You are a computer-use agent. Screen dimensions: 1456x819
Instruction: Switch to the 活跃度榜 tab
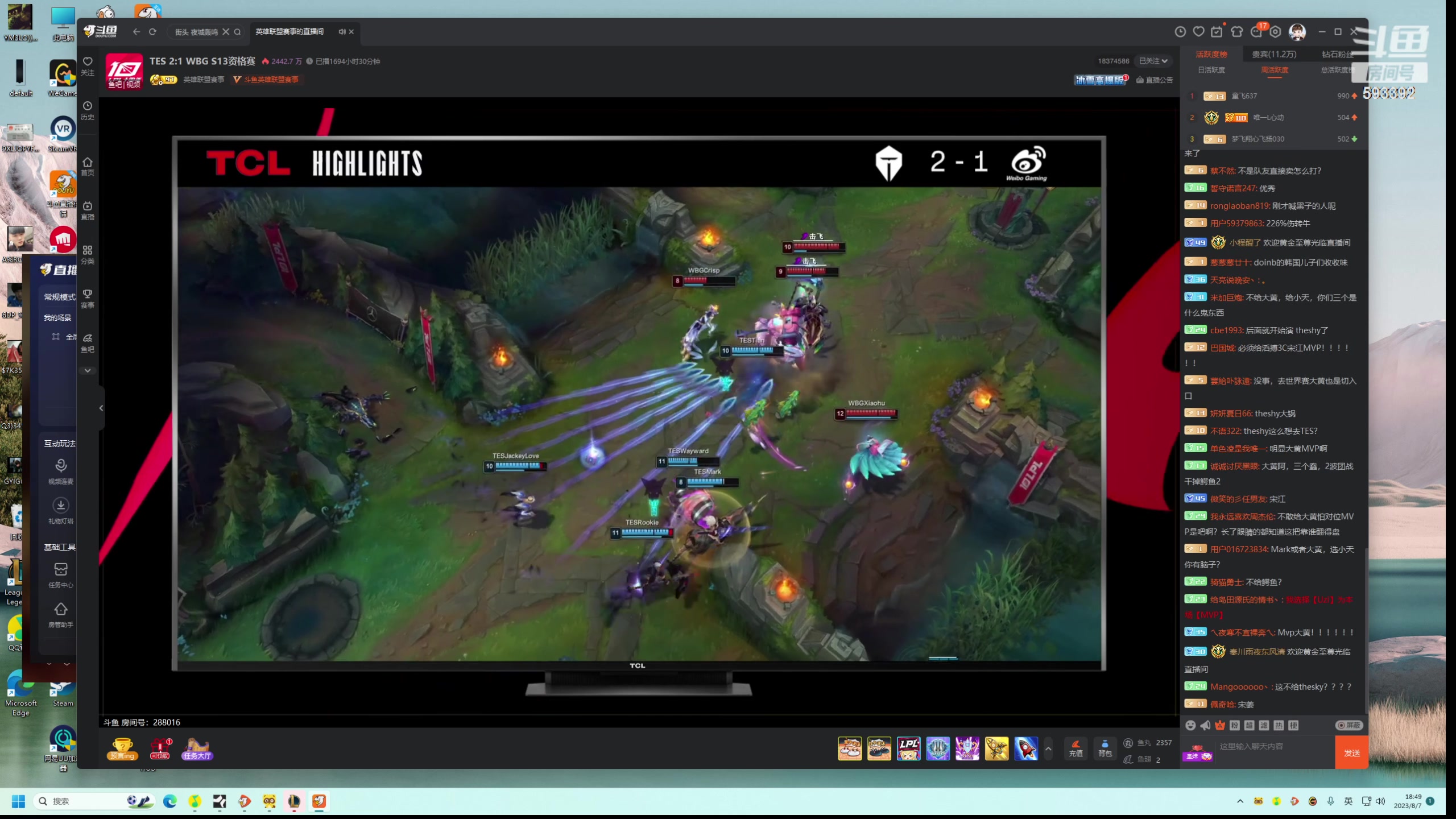tap(1211, 55)
